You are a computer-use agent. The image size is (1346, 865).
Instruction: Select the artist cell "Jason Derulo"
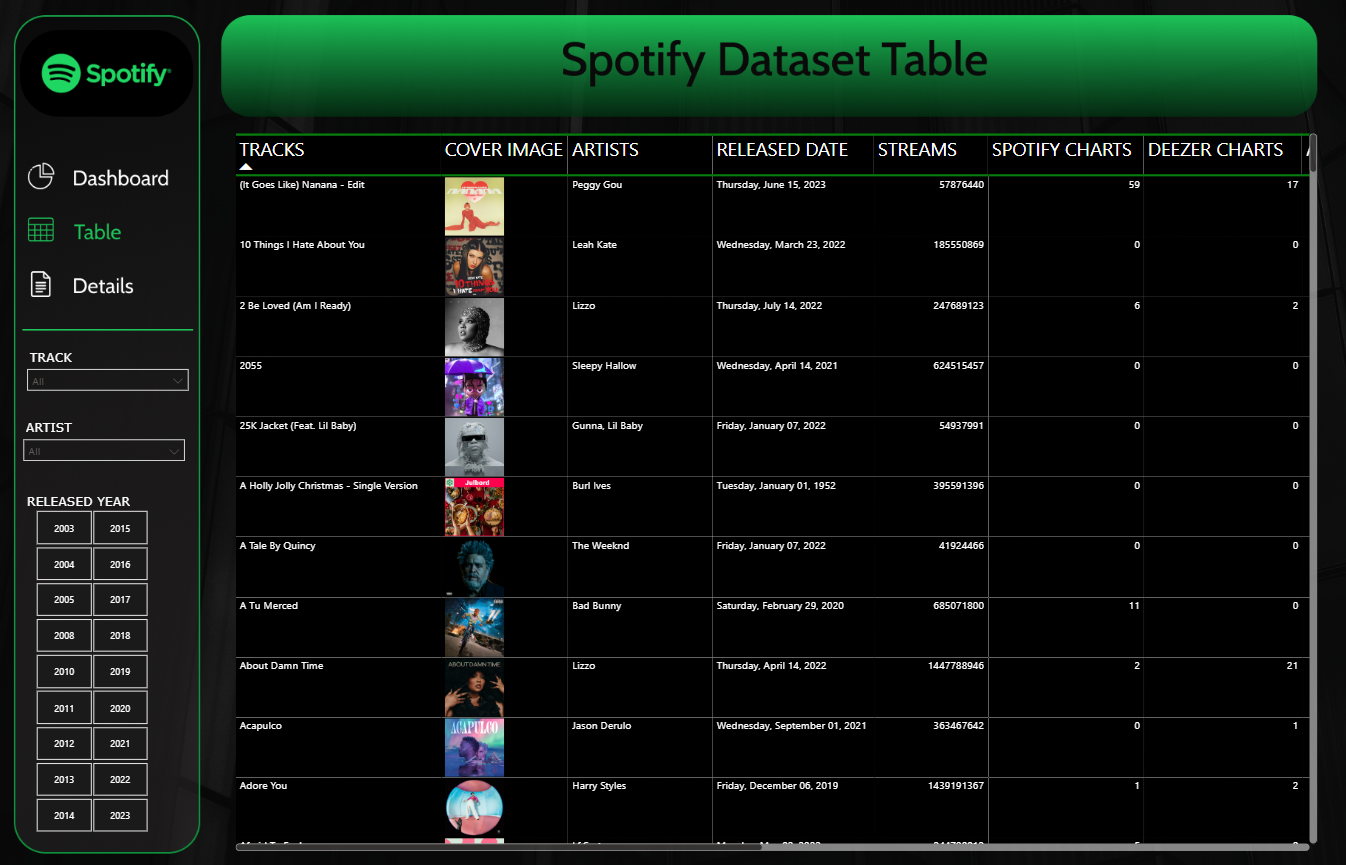pyautogui.click(x=602, y=726)
